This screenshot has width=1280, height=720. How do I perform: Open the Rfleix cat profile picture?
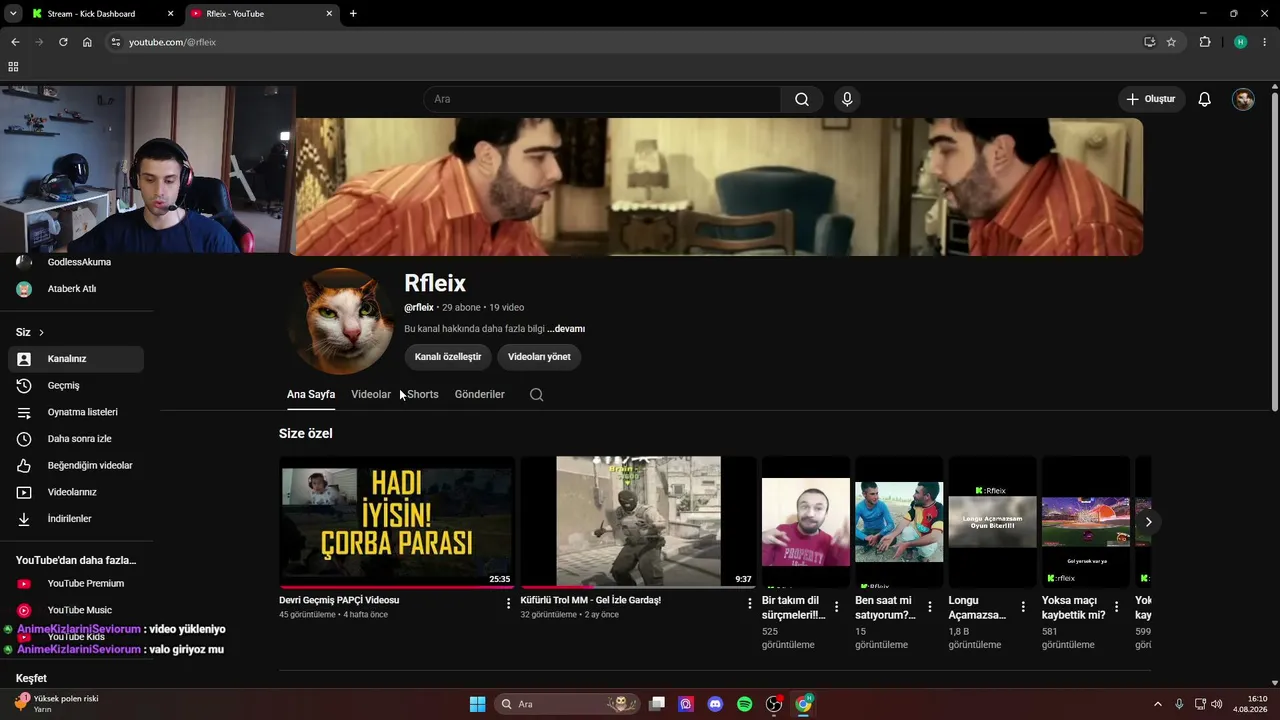(342, 321)
